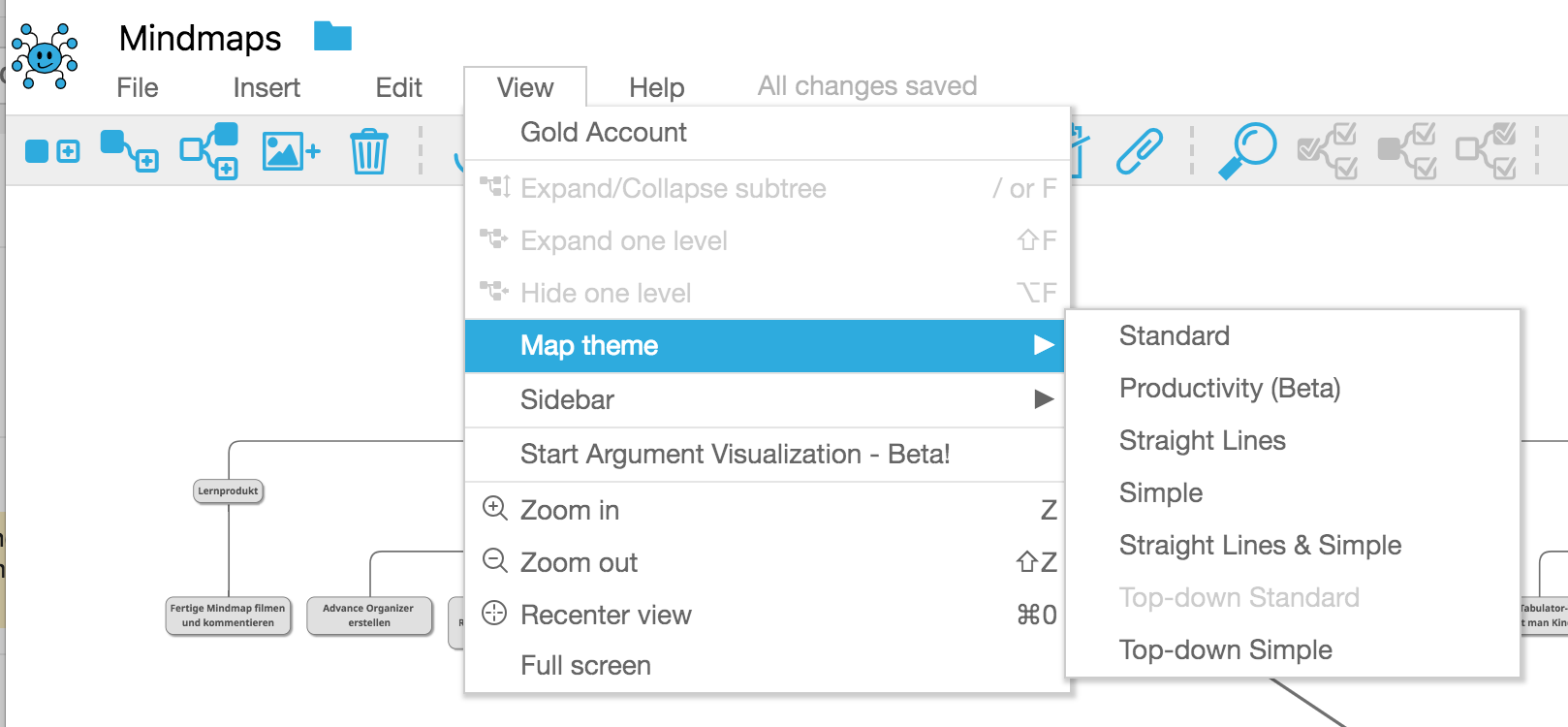This screenshot has height=727, width=1568.
Task: Select the Advance Organizer erstellen node
Action: click(x=368, y=616)
